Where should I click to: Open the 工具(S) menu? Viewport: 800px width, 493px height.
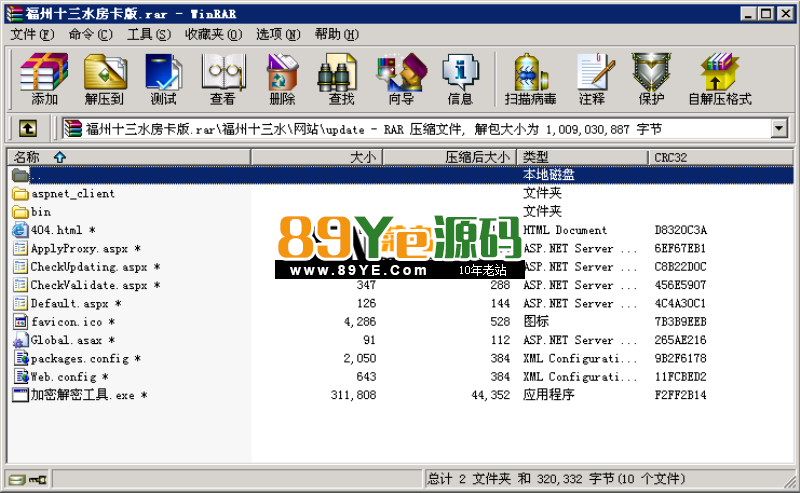point(148,35)
